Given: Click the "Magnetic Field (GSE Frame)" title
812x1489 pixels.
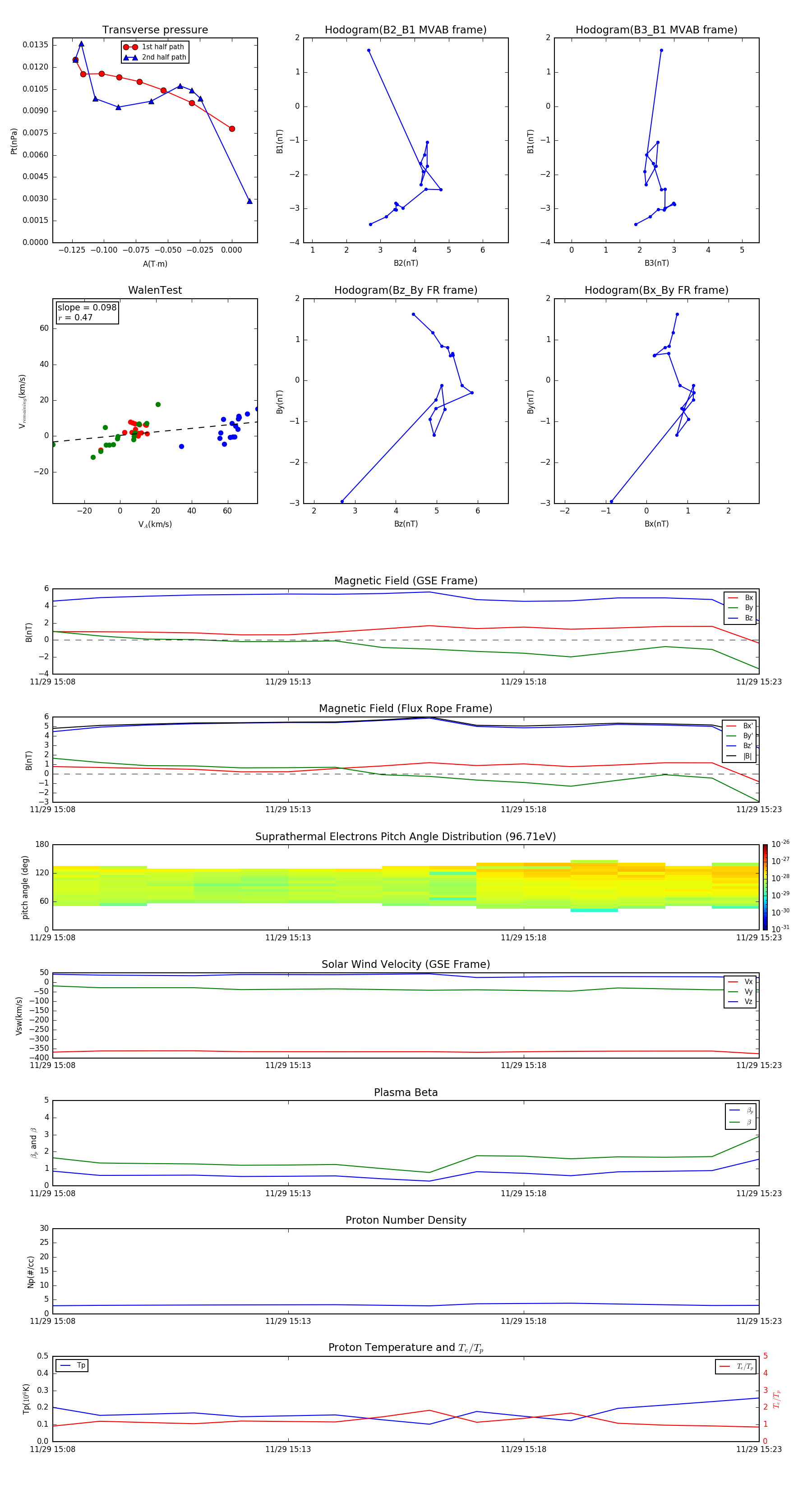Looking at the screenshot, I should click(x=406, y=581).
